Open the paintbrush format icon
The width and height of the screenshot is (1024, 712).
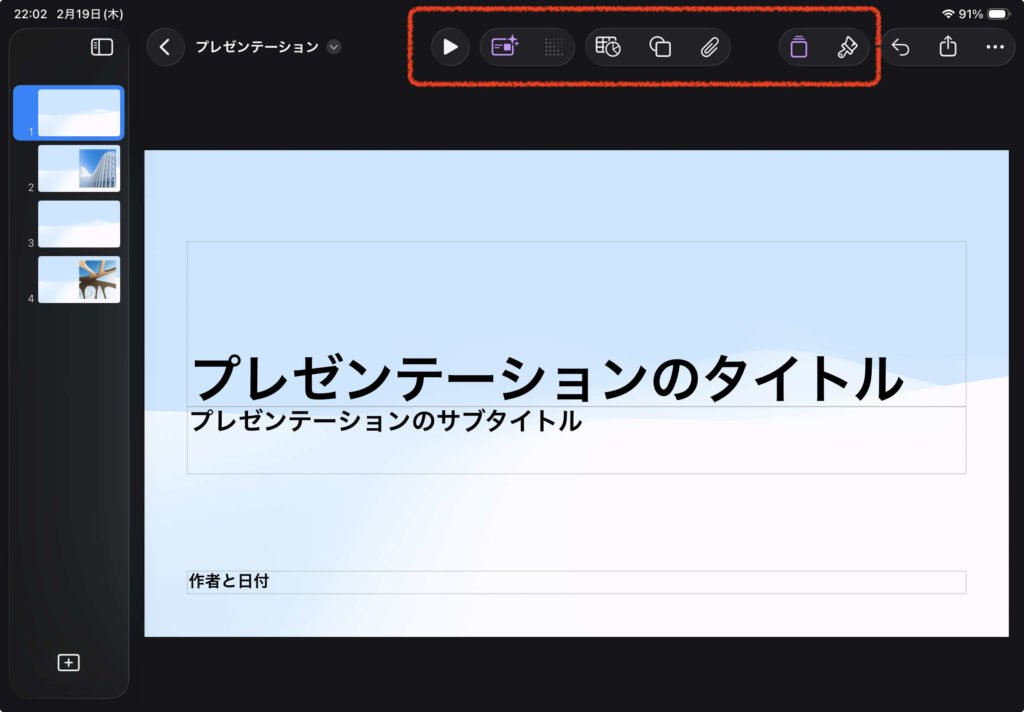tap(847, 47)
